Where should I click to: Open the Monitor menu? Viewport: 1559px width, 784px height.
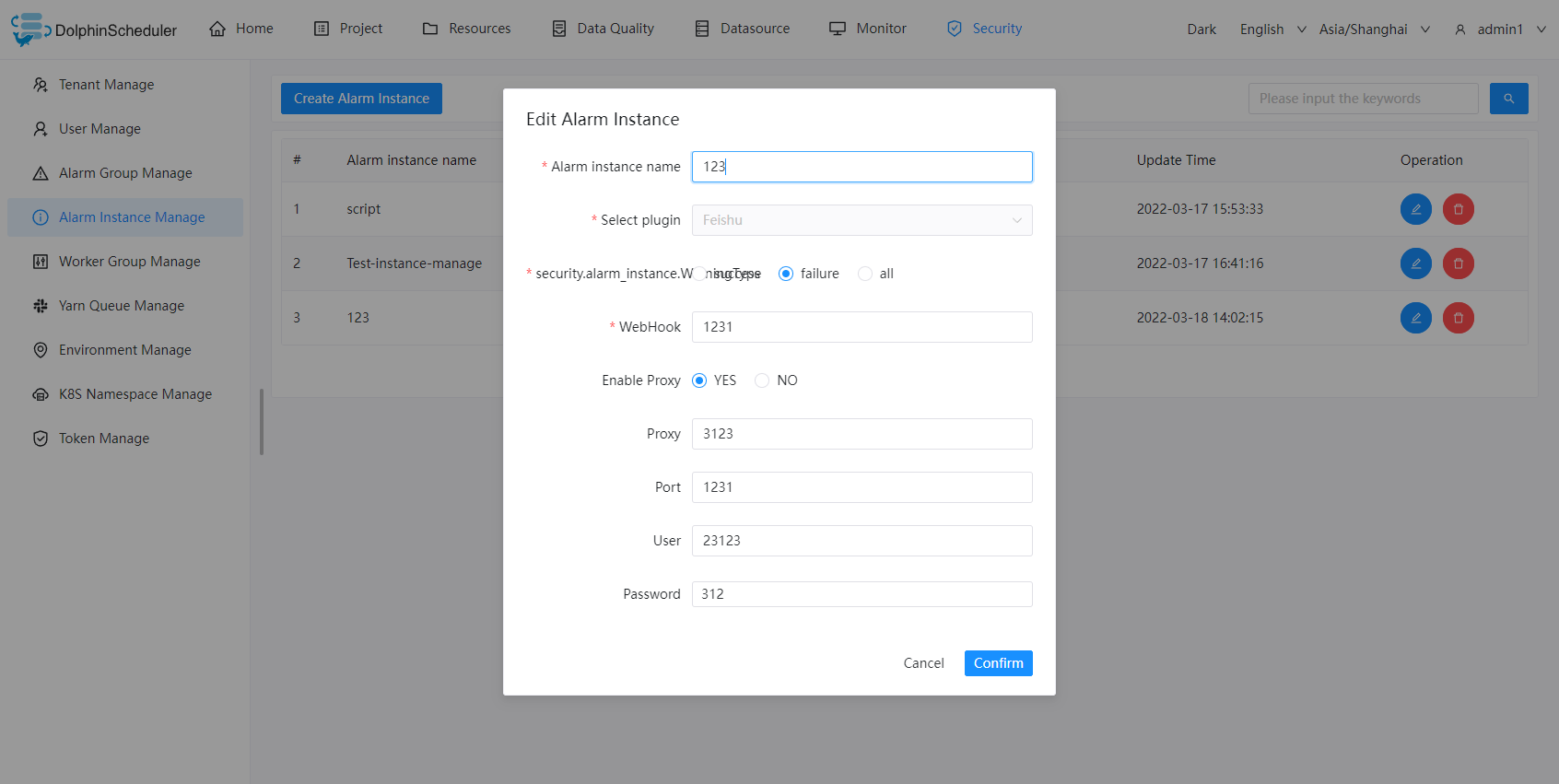click(x=868, y=29)
